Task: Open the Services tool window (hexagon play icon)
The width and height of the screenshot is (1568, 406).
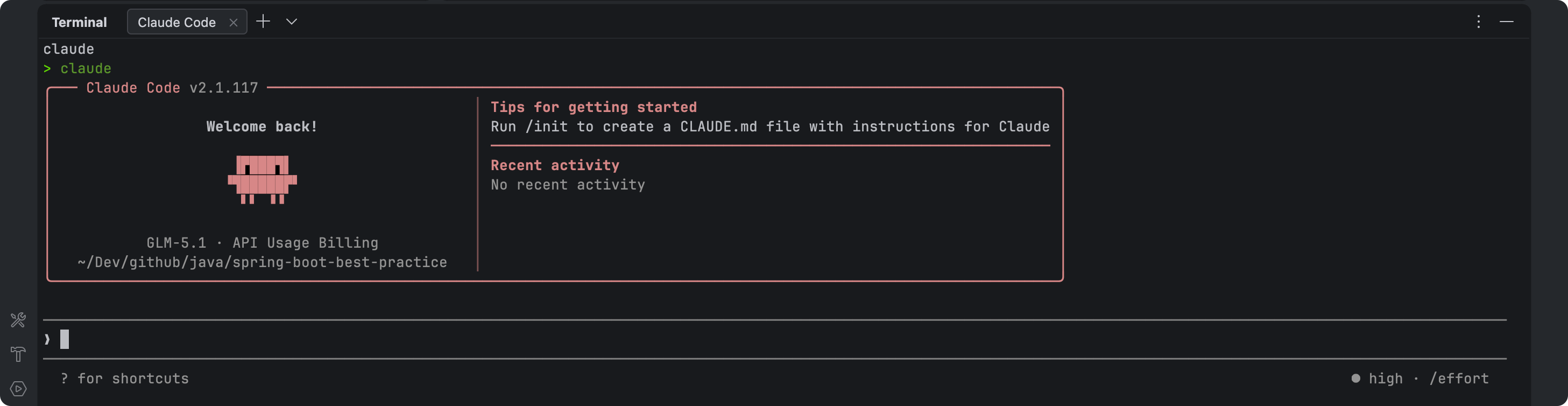Action: 18,388
